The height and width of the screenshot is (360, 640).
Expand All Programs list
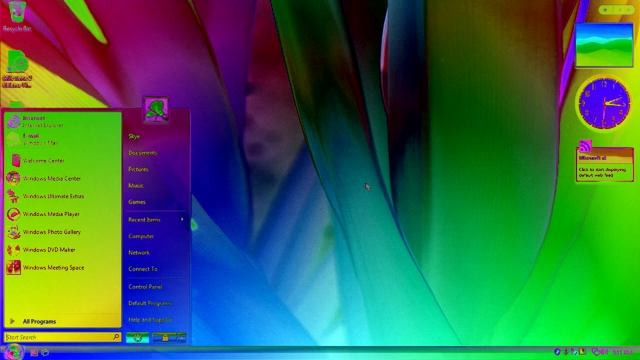click(x=62, y=322)
